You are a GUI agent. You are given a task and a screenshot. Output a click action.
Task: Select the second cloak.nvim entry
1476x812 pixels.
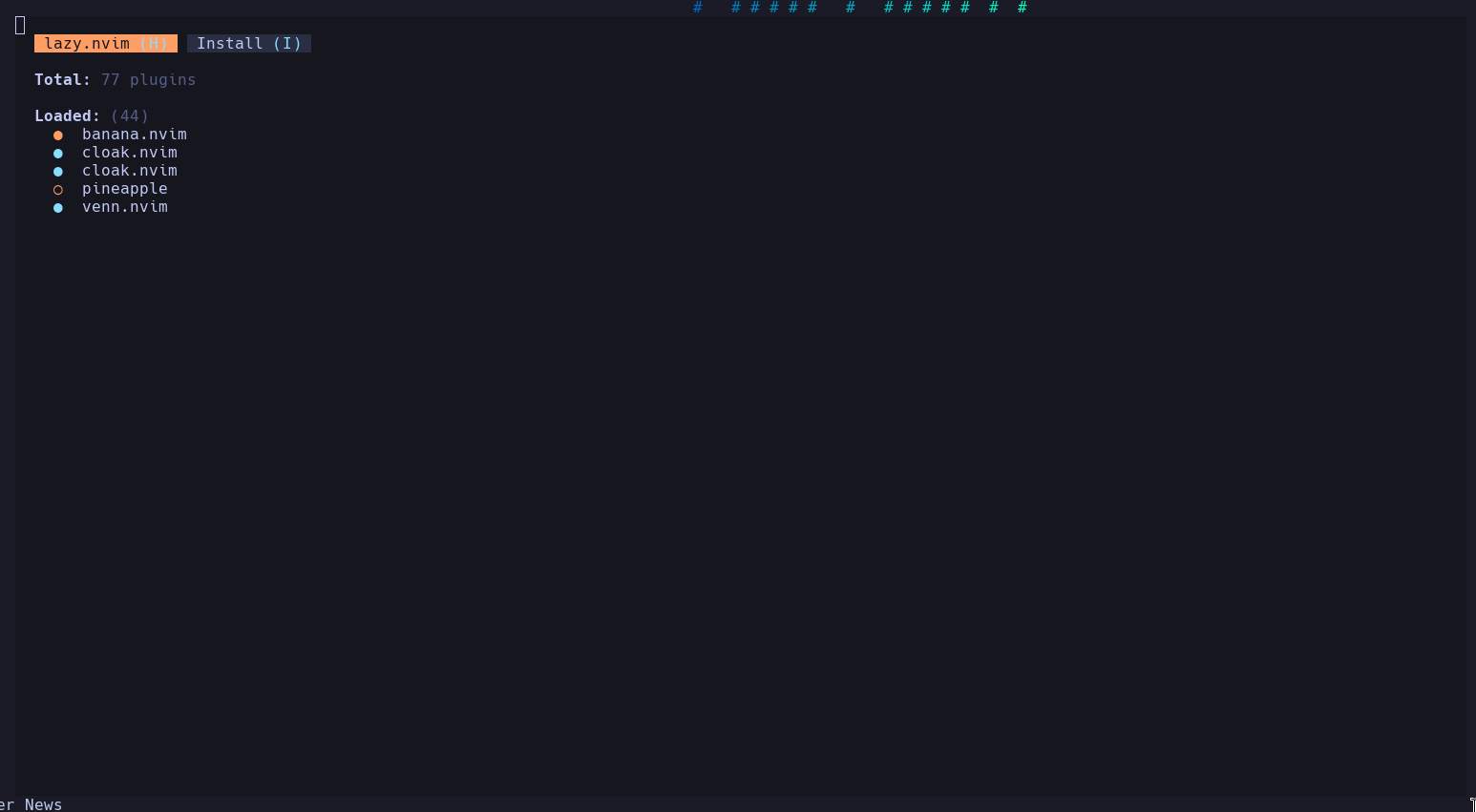(x=130, y=171)
